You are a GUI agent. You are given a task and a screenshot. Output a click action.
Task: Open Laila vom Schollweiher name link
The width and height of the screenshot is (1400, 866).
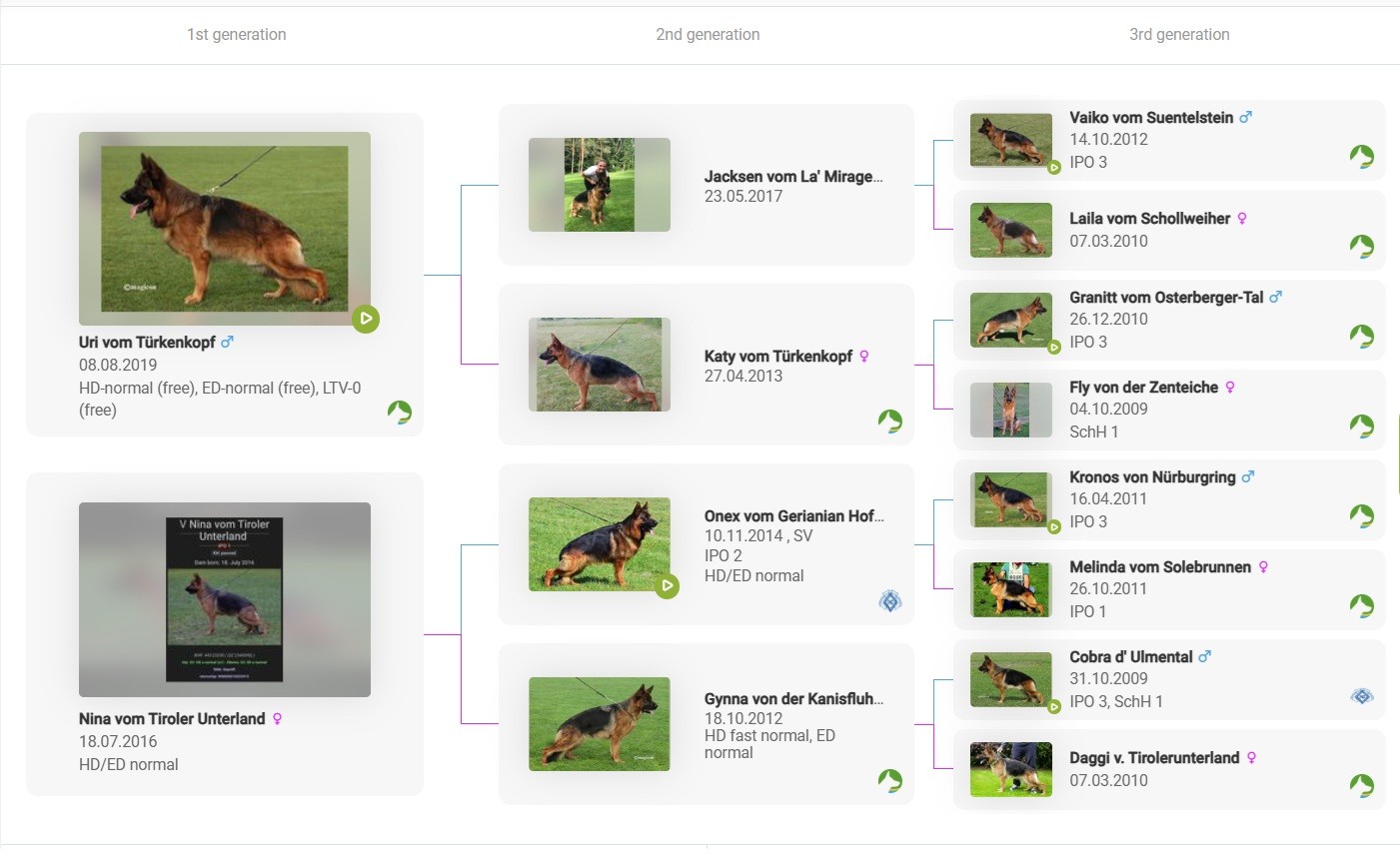[x=1149, y=219]
